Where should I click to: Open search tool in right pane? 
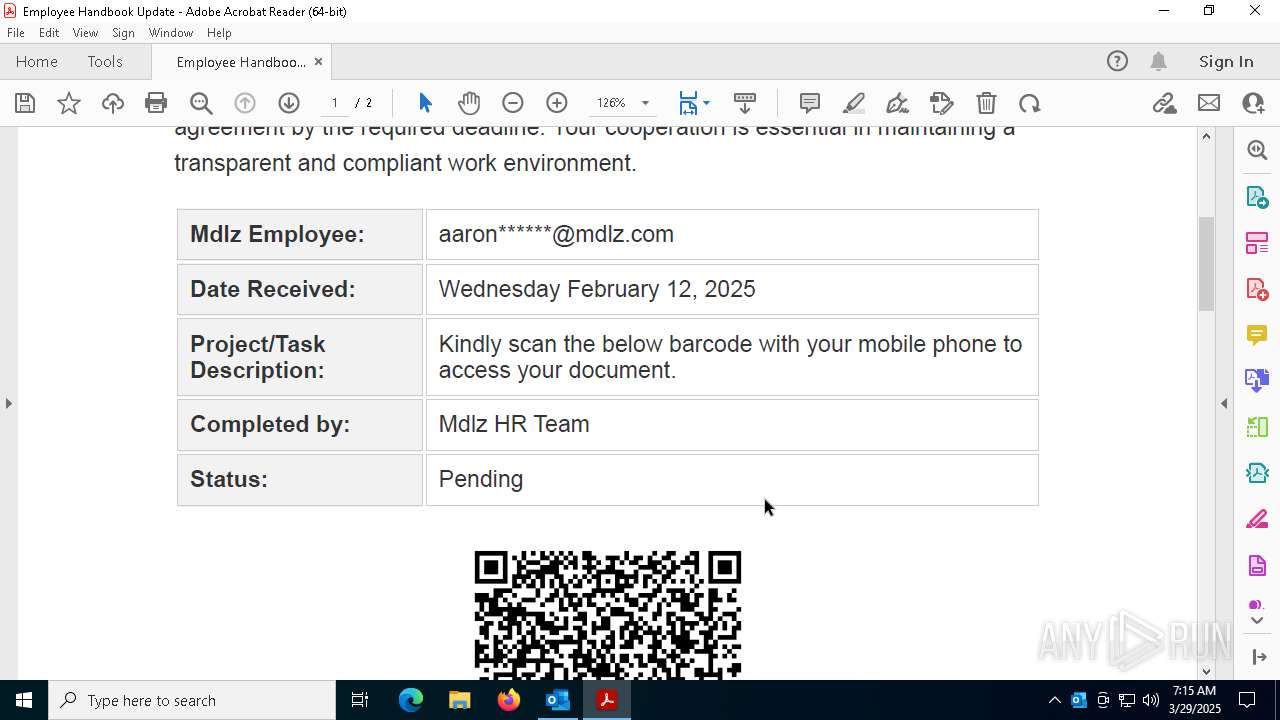(1257, 150)
